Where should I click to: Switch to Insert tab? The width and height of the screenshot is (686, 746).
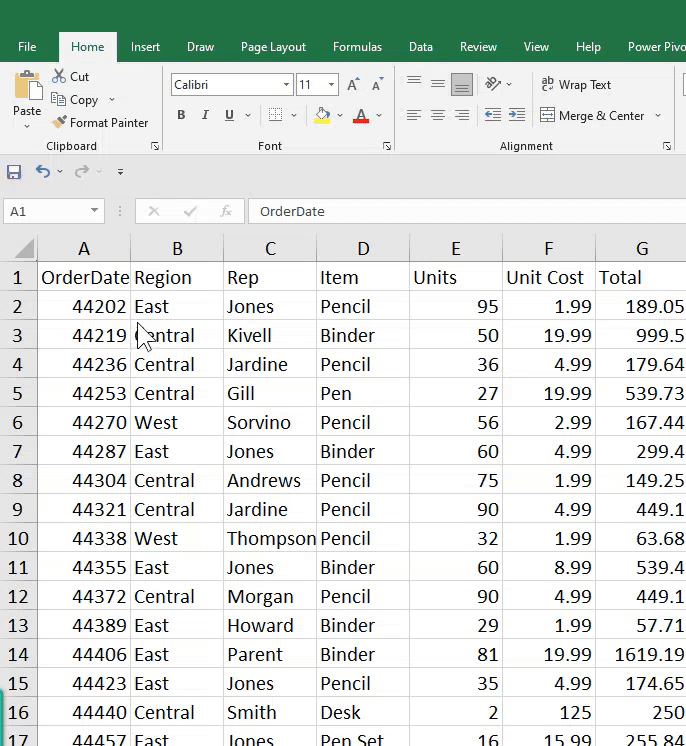[x=145, y=47]
